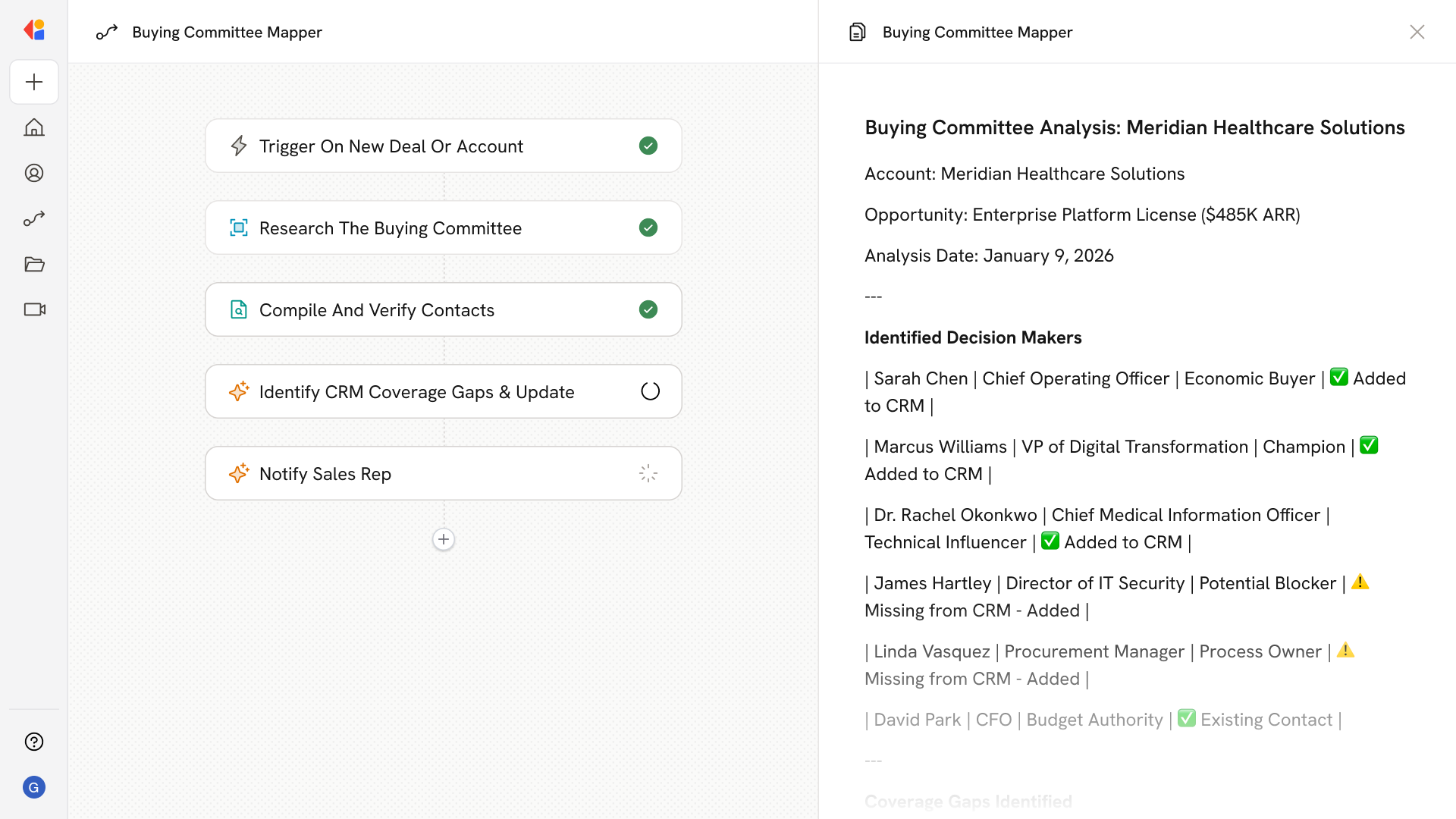Toggle the success check on Compile And Verify Contacts
This screenshot has width=1456, height=819.
click(x=648, y=309)
